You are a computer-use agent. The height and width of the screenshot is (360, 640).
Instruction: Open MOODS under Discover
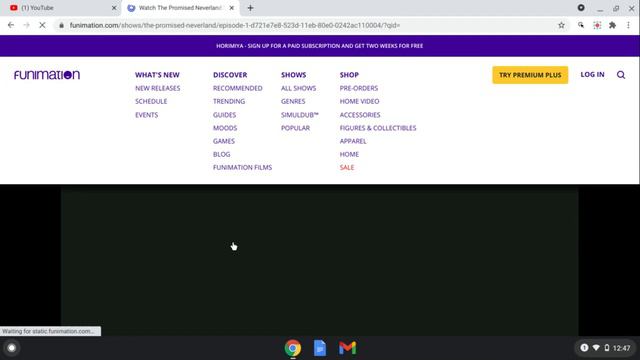pos(225,128)
